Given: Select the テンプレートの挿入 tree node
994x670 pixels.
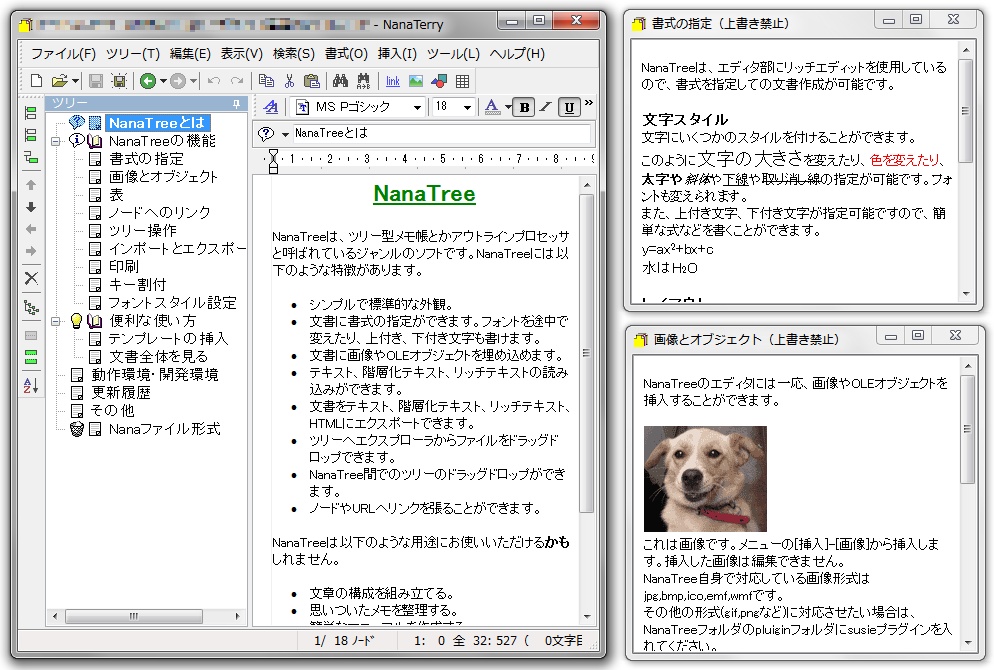Looking at the screenshot, I should pos(165,339).
